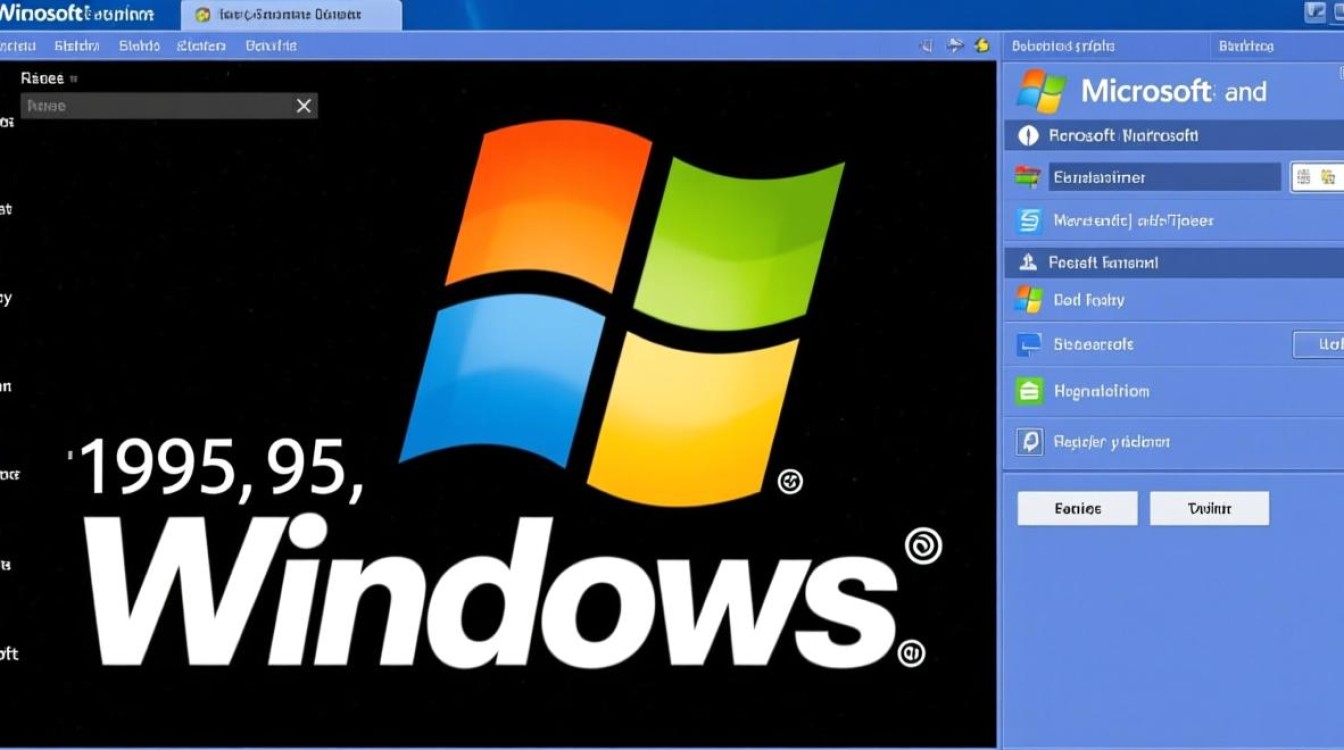
Task: Click the Tvinr button at the bottom
Action: (1209, 508)
